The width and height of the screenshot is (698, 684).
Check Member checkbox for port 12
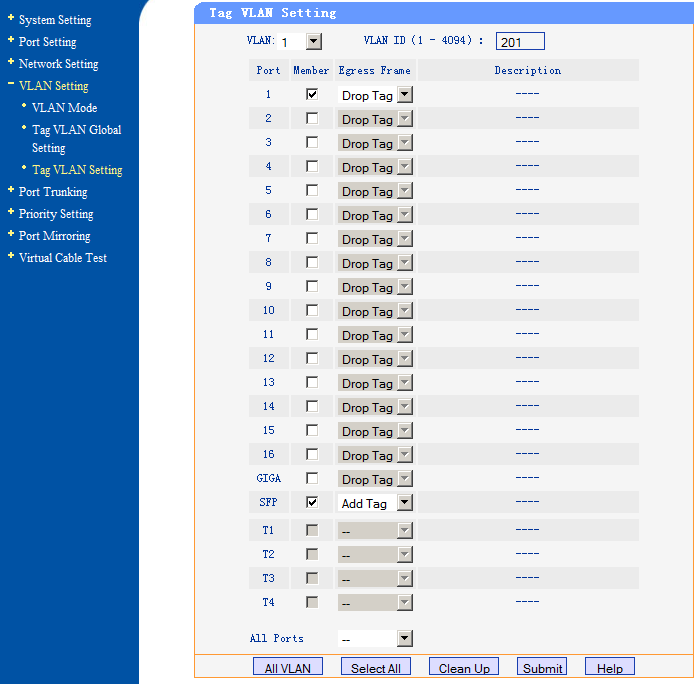(312, 358)
